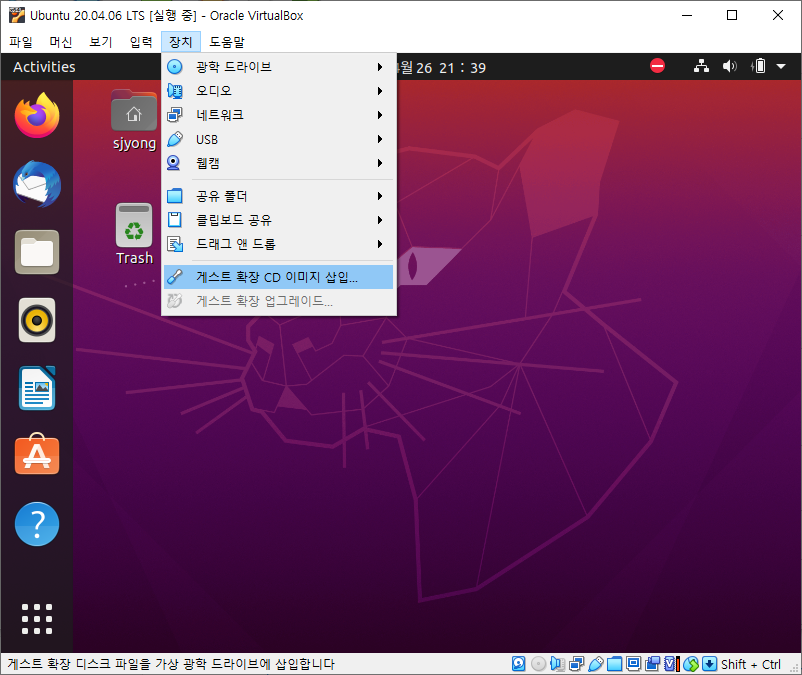802x675 pixels.
Task: Click keyboard capture arrow status icon
Action: tap(709, 664)
